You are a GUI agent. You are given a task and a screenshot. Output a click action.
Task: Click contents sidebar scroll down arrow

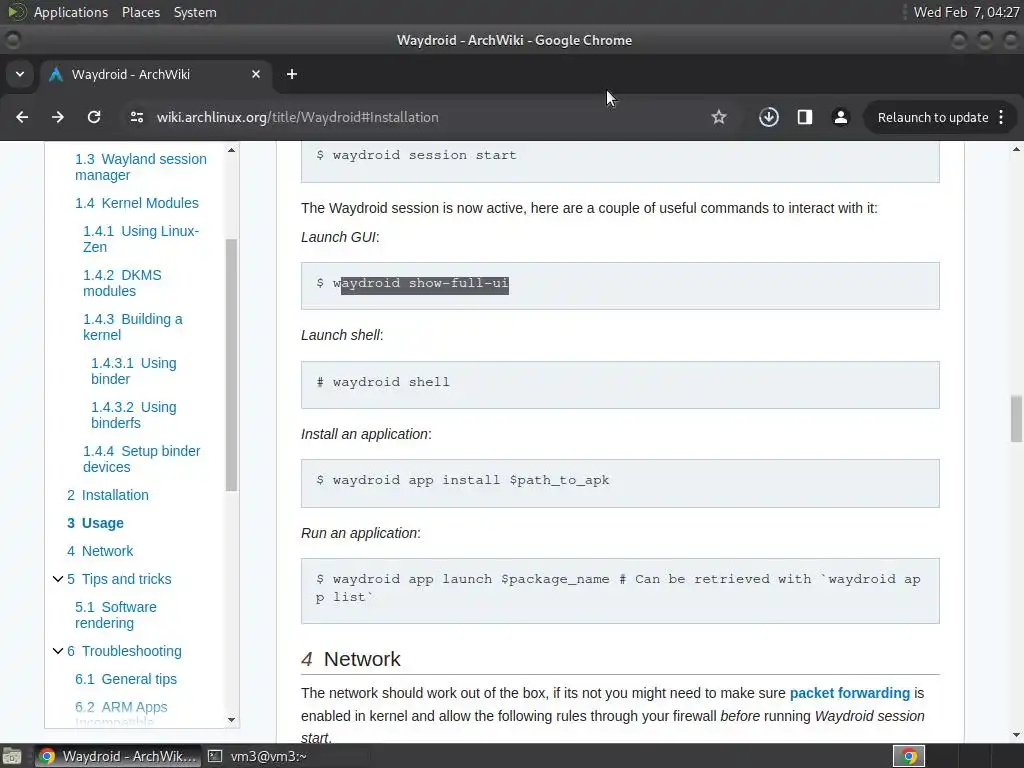231,720
